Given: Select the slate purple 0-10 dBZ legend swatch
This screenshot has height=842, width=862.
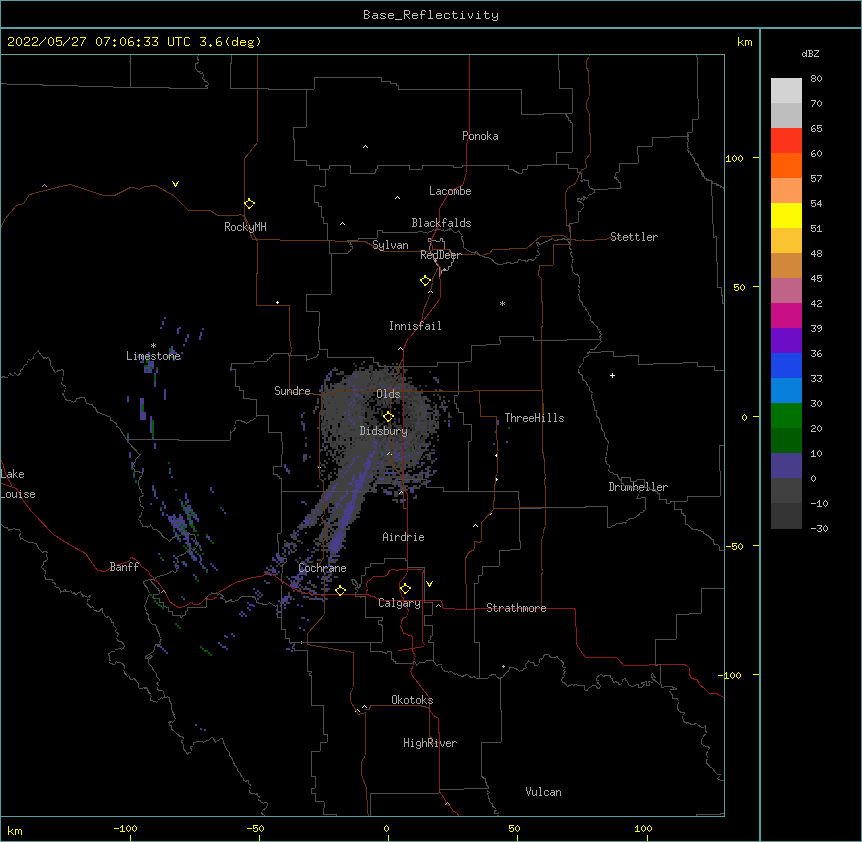Looking at the screenshot, I should 786,466.
